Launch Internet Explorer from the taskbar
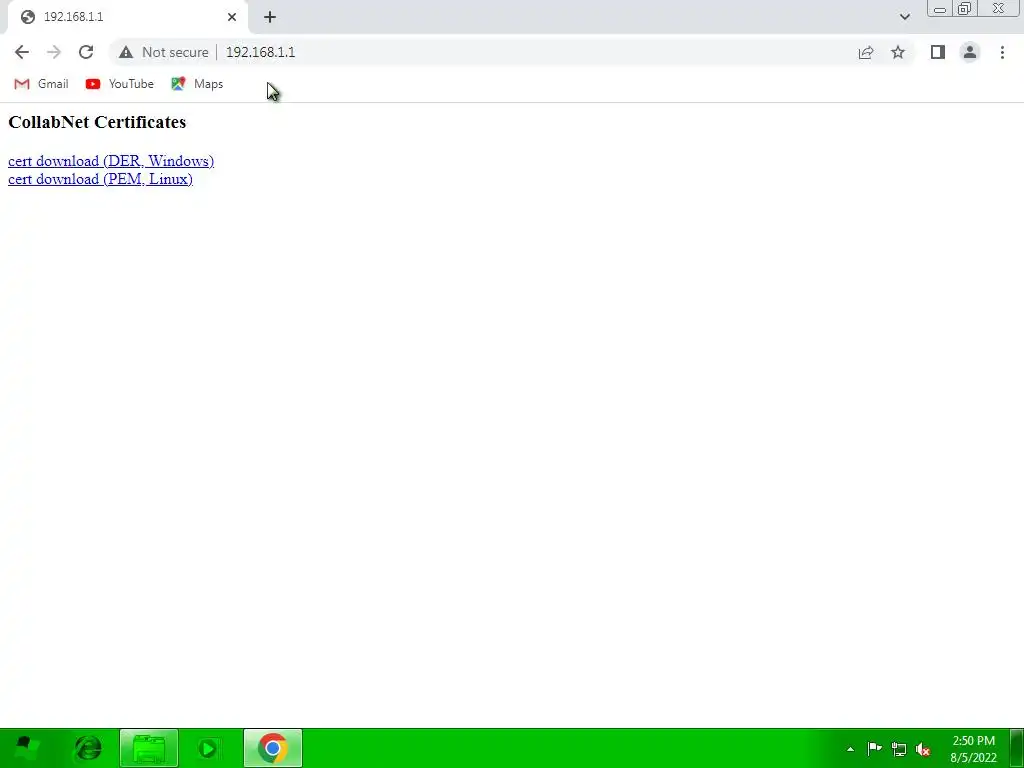The height and width of the screenshot is (768, 1024). [x=88, y=748]
